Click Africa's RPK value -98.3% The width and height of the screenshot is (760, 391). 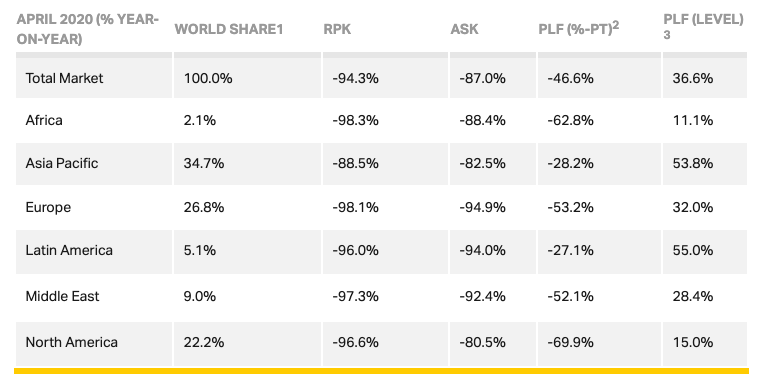[355, 120]
